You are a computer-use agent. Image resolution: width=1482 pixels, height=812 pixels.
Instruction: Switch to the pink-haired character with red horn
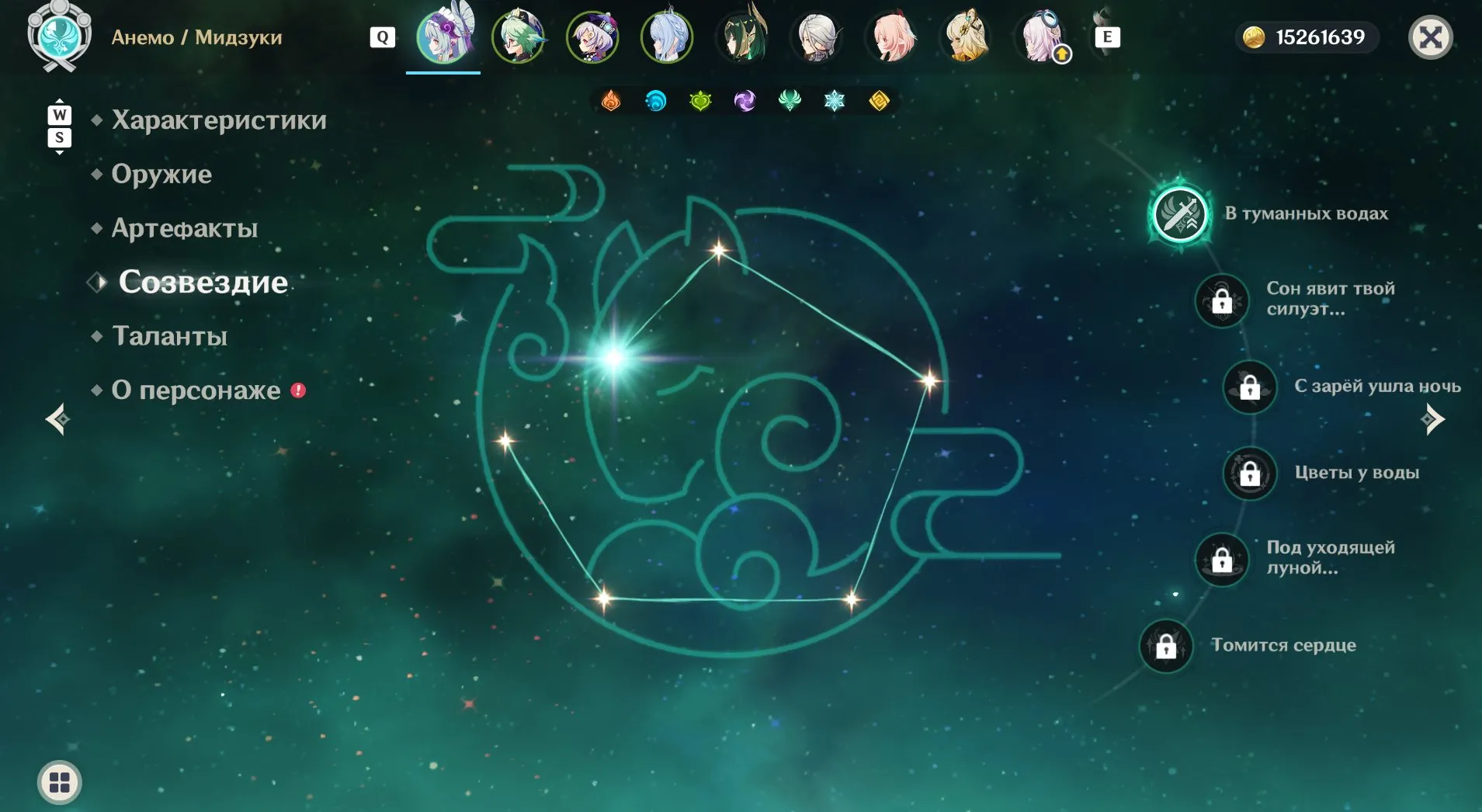tap(891, 36)
